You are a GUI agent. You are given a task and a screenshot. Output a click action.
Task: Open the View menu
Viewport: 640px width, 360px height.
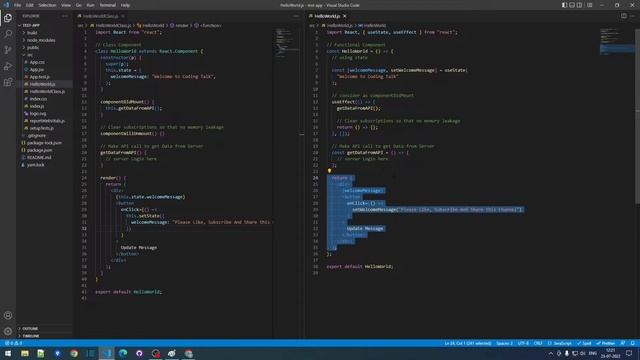(66, 5)
